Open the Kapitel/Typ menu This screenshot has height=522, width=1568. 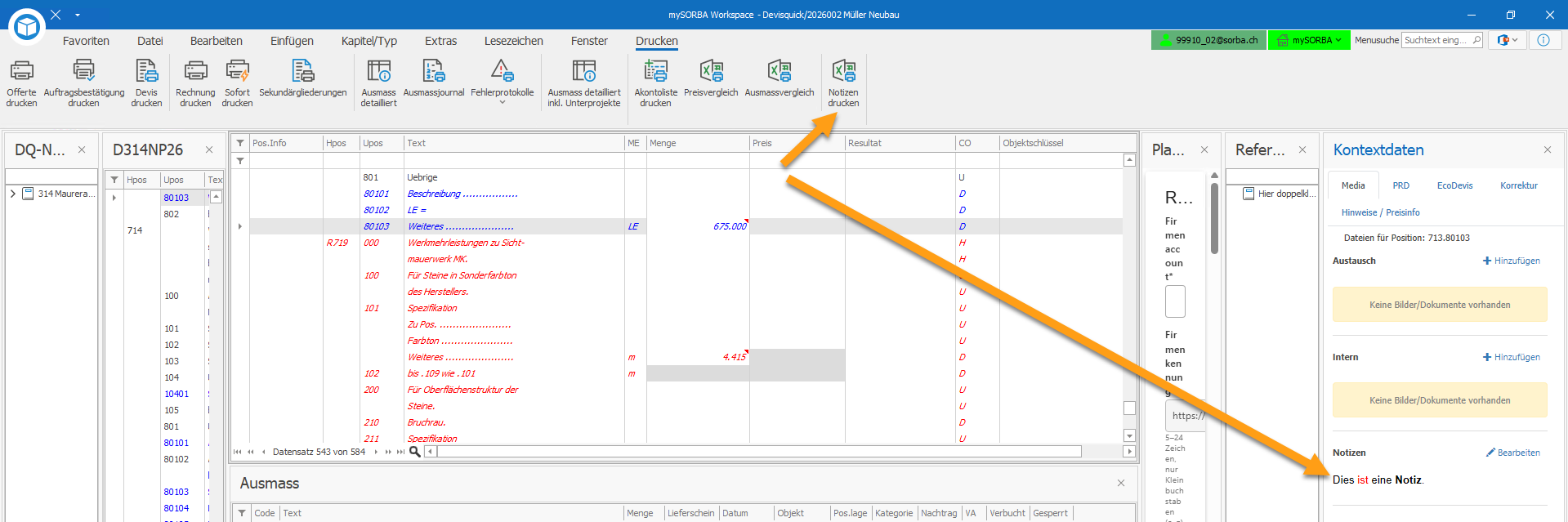pos(369,41)
